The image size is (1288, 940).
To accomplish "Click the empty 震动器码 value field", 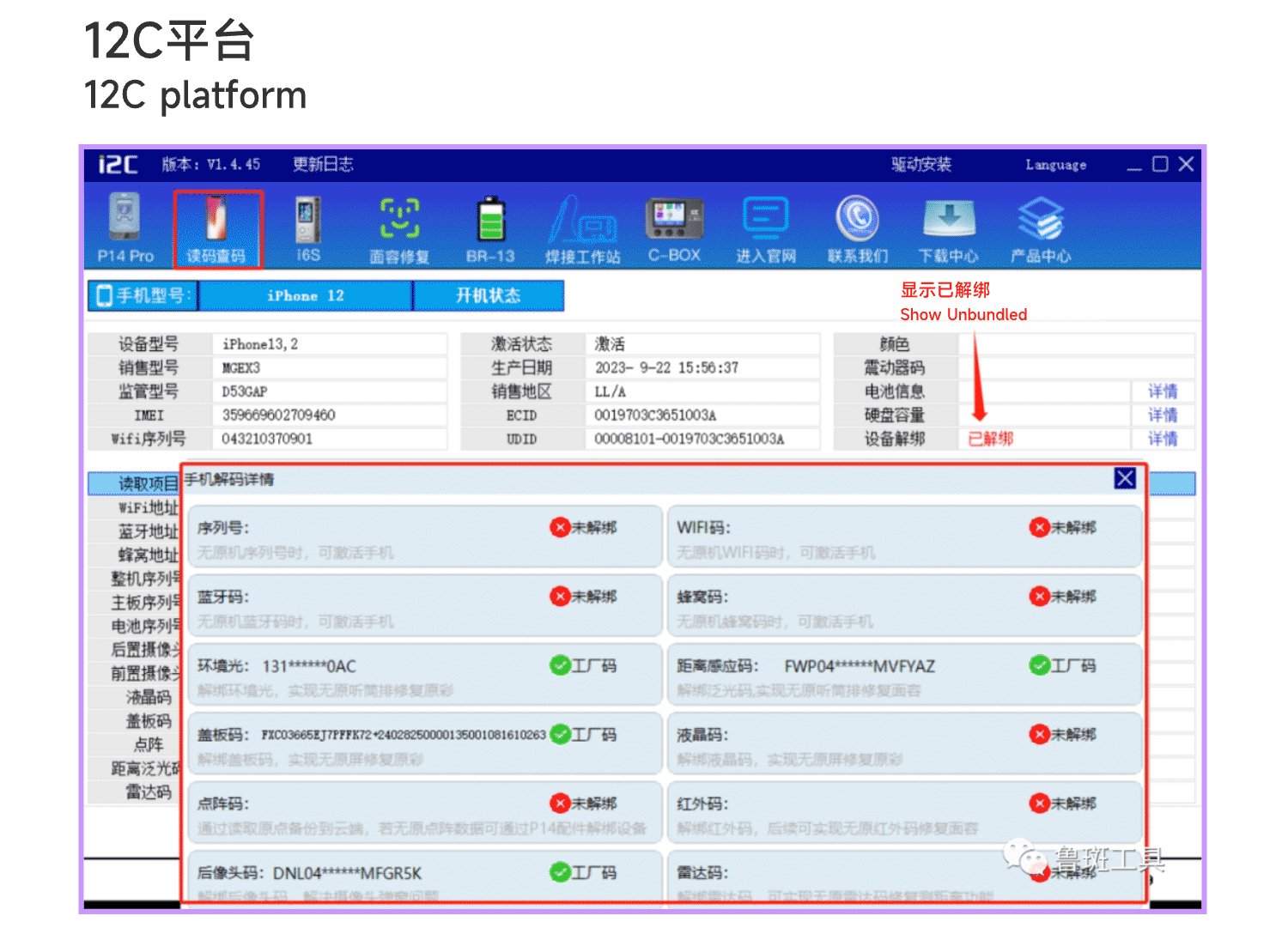I will pos(1077,368).
